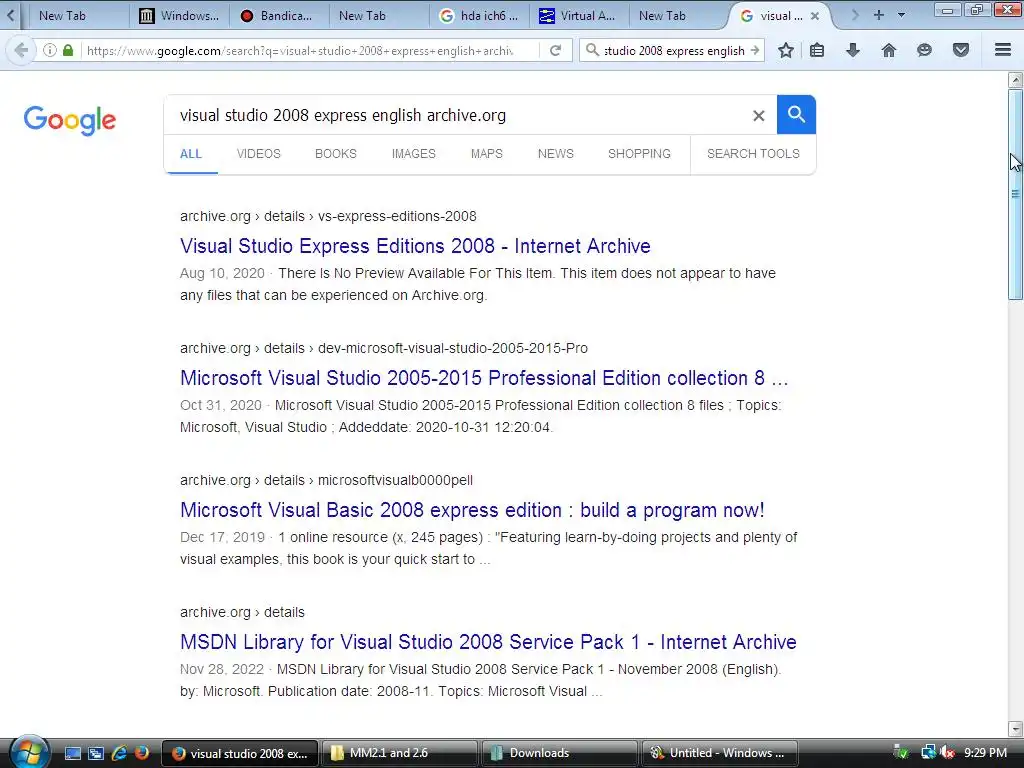1024x768 pixels.
Task: Click the 9:29 PM taskbar clock
Action: click(x=985, y=753)
